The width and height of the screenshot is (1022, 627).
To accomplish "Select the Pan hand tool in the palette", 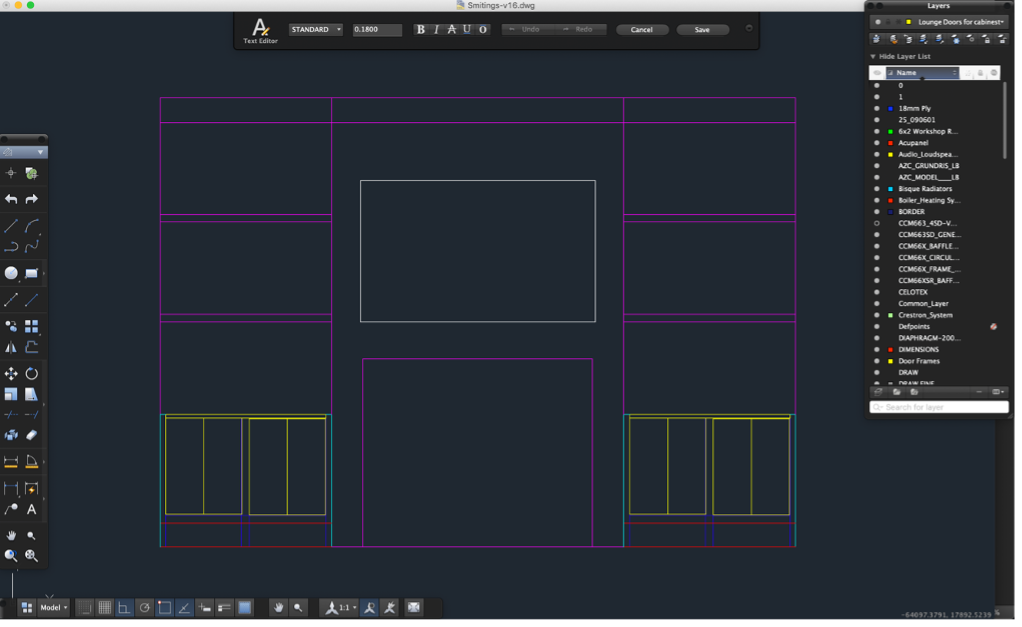I will (11, 535).
